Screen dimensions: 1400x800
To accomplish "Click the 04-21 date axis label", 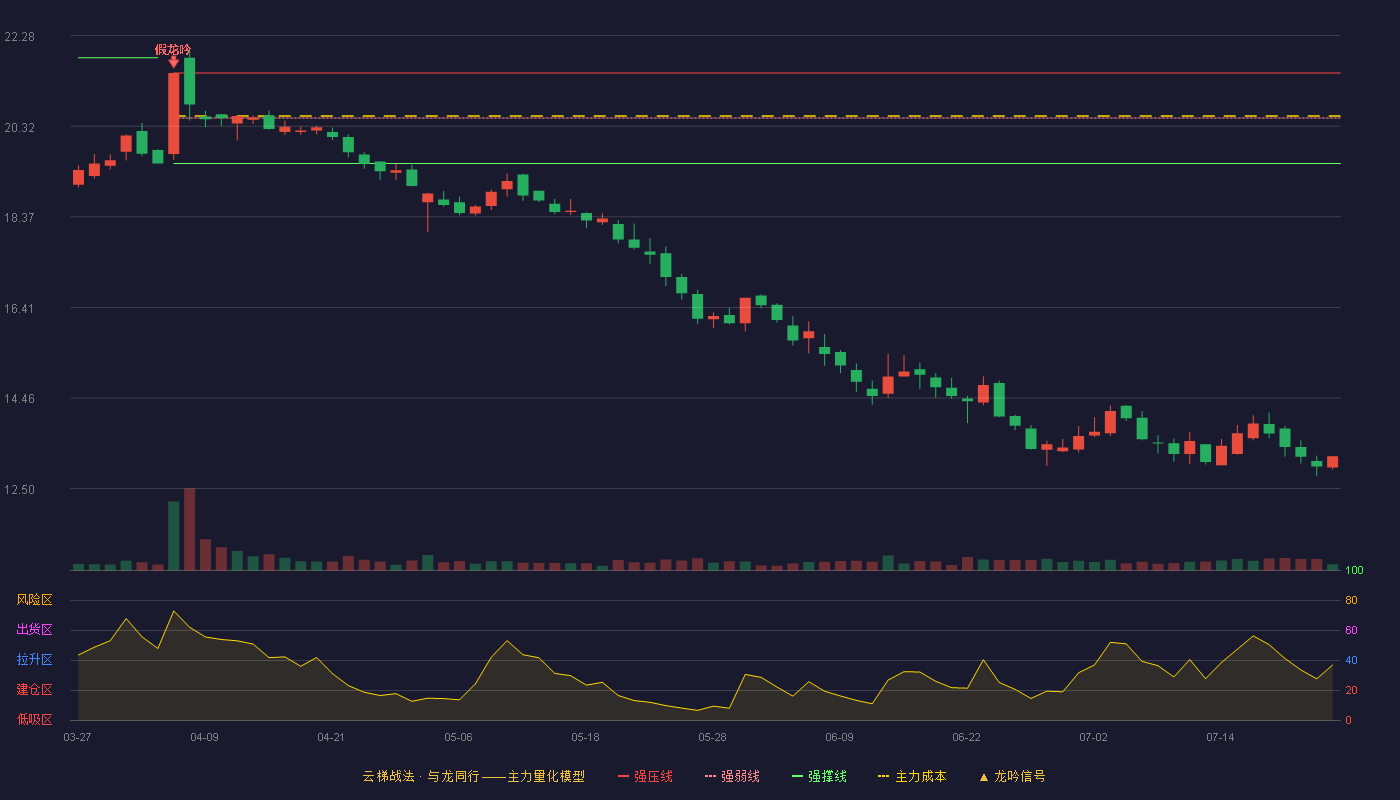I will (331, 737).
